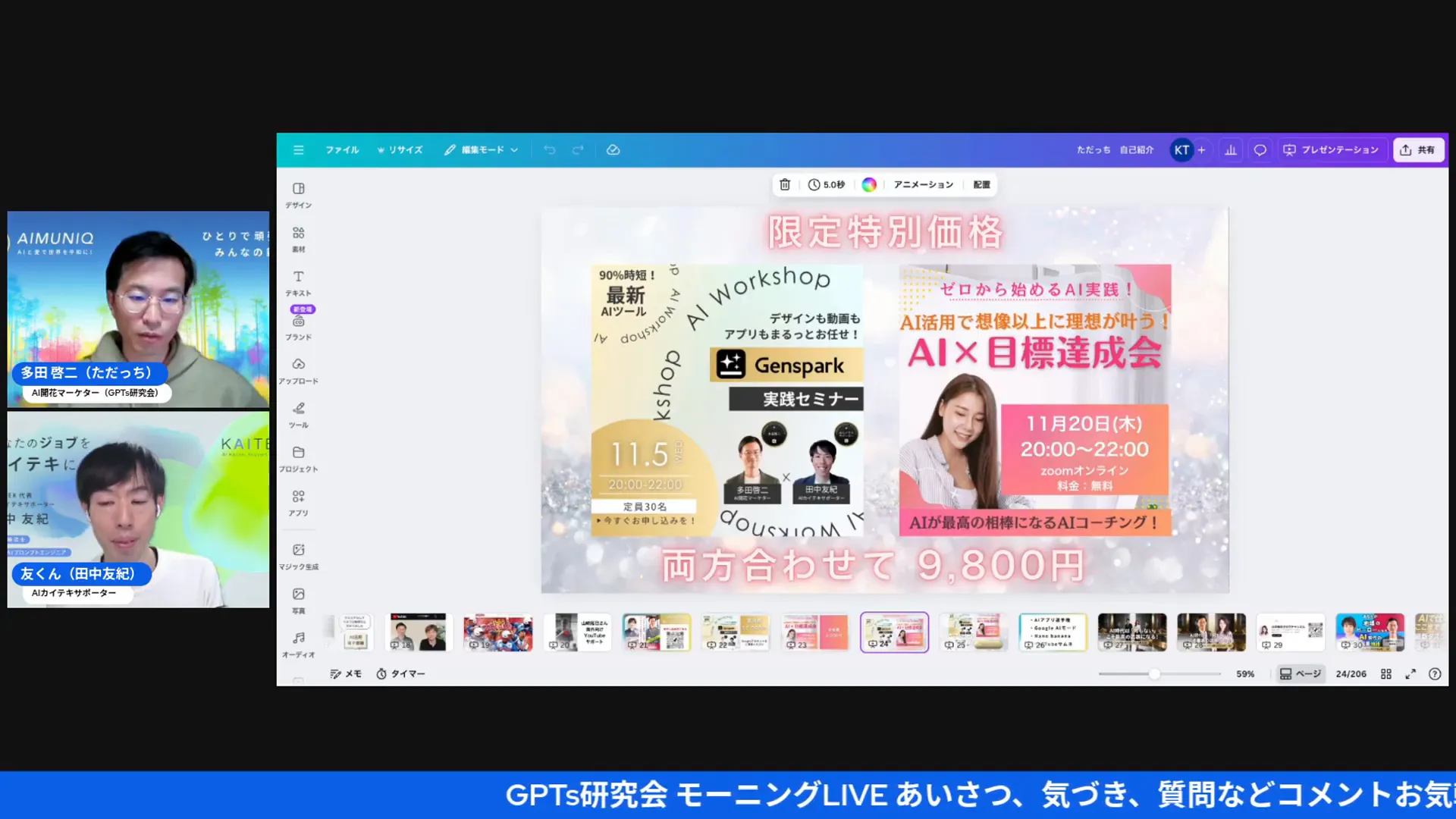Open the ファイル menu

click(x=342, y=149)
